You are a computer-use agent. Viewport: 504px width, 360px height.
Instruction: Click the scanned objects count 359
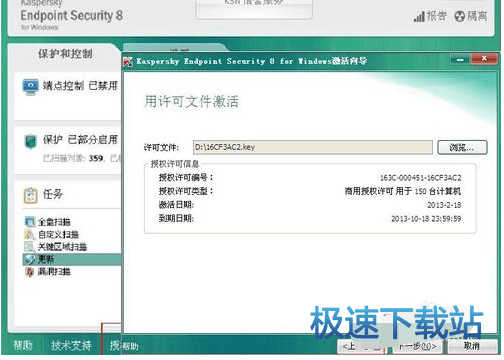(96, 158)
